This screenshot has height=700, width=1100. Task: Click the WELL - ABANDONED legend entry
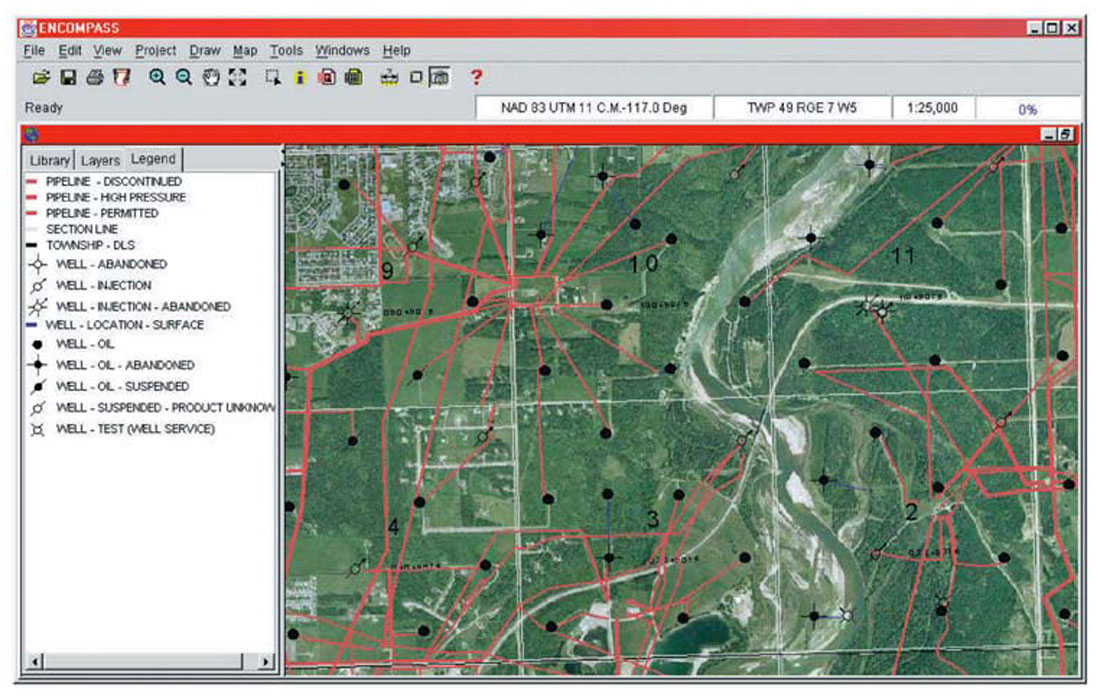98,264
